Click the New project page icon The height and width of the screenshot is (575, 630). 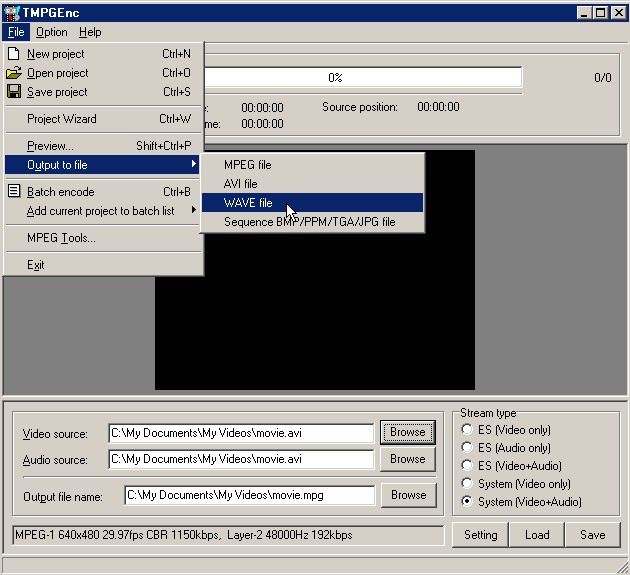14,53
